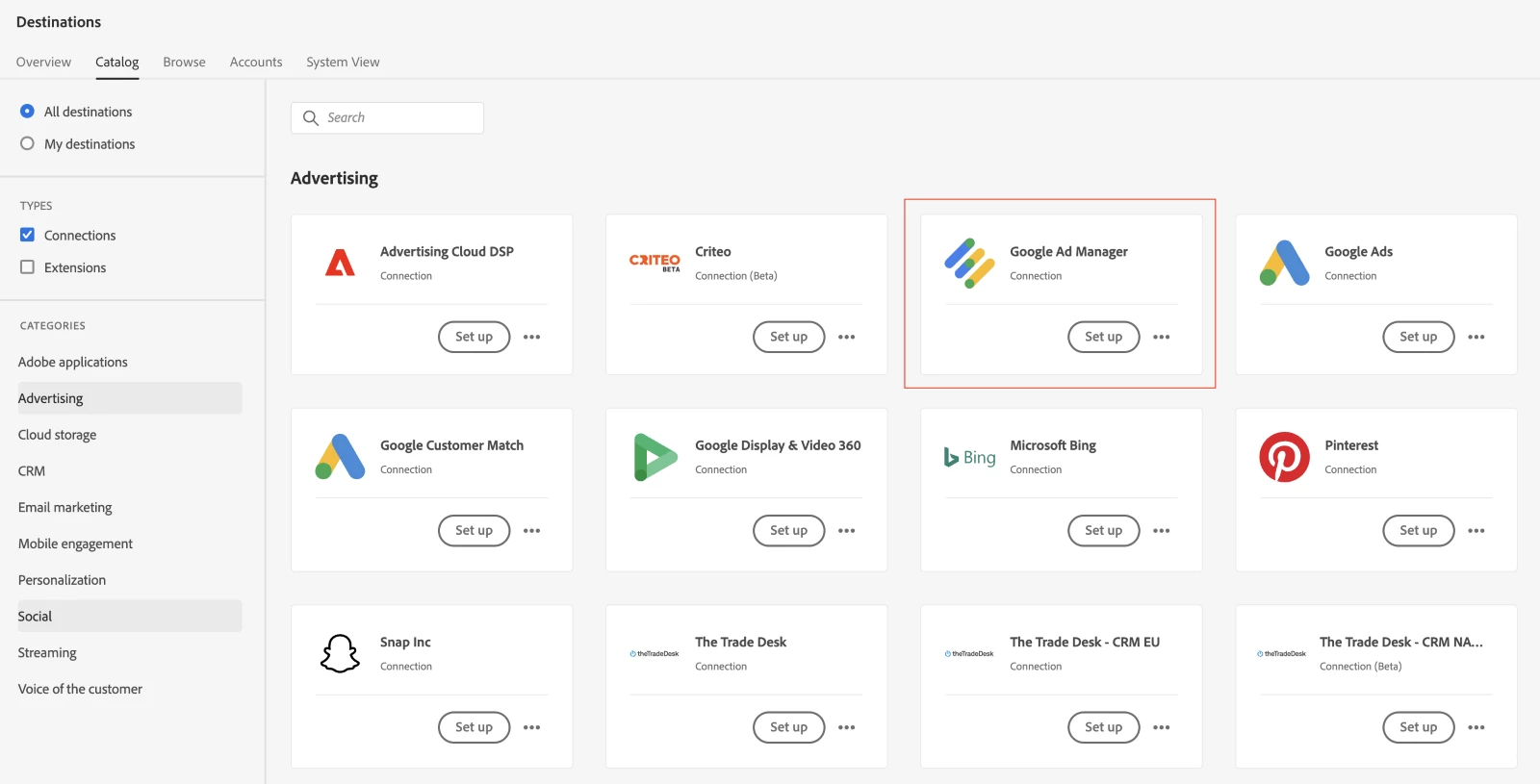Image resolution: width=1540 pixels, height=784 pixels.
Task: Click the Google Ad Manager card title
Action: point(1068,252)
